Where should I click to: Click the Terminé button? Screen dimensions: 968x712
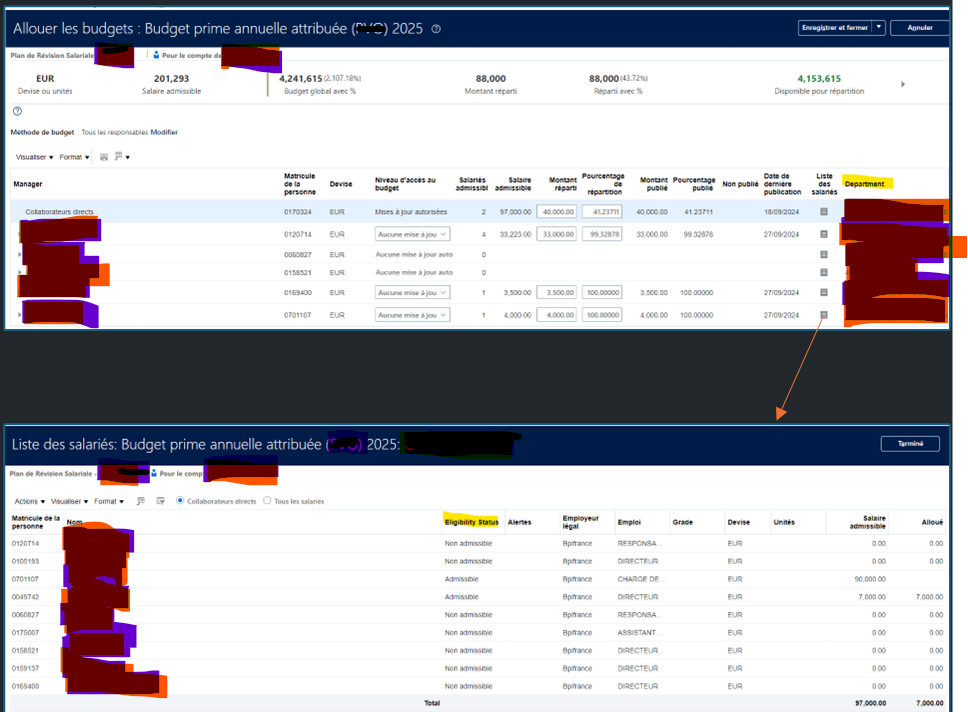pyautogui.click(x=910, y=443)
